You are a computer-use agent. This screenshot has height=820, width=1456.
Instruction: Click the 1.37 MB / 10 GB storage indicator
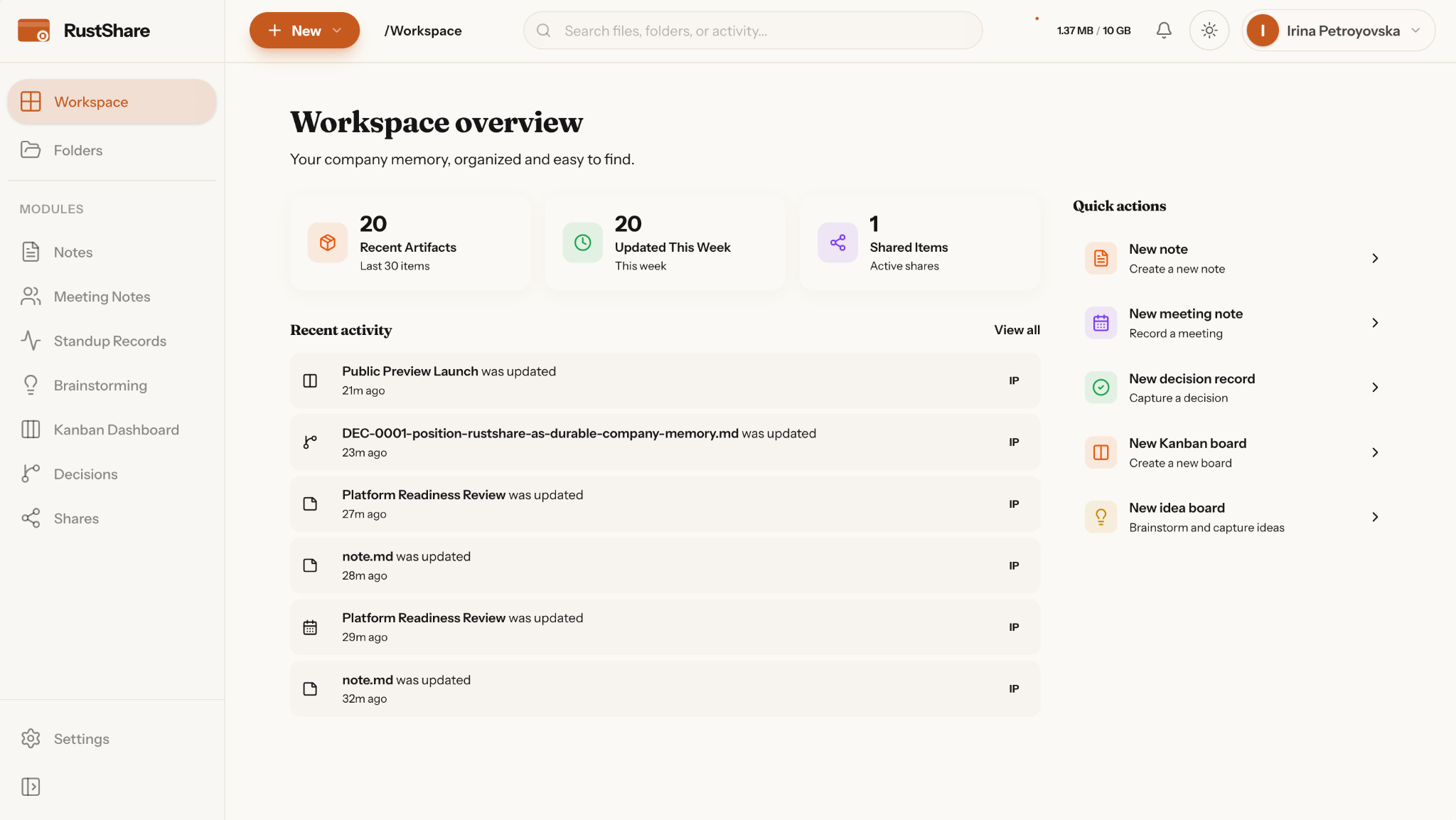pyautogui.click(x=1093, y=31)
